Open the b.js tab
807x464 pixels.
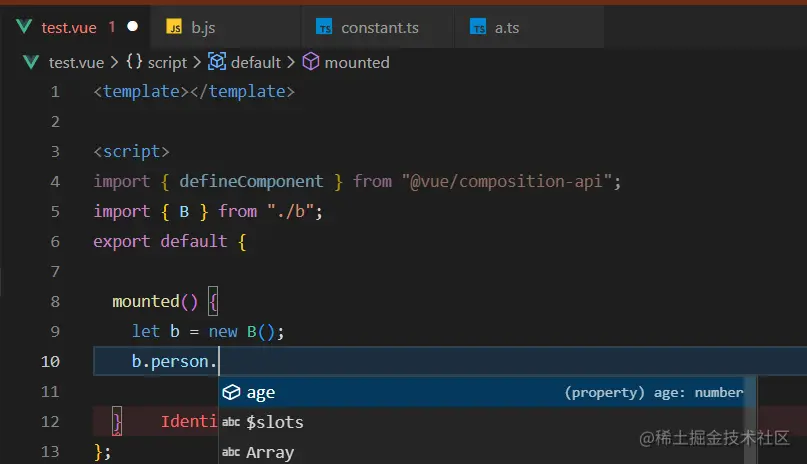(225, 27)
